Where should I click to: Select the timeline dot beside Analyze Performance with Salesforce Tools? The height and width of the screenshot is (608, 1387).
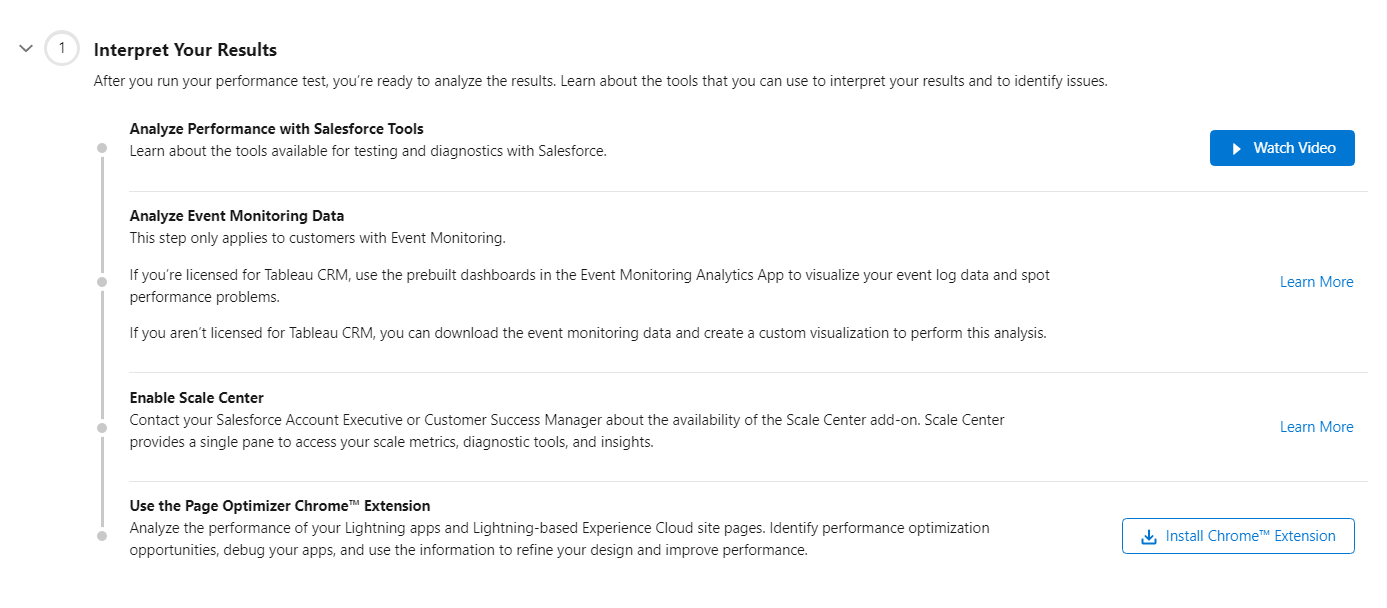click(101, 148)
